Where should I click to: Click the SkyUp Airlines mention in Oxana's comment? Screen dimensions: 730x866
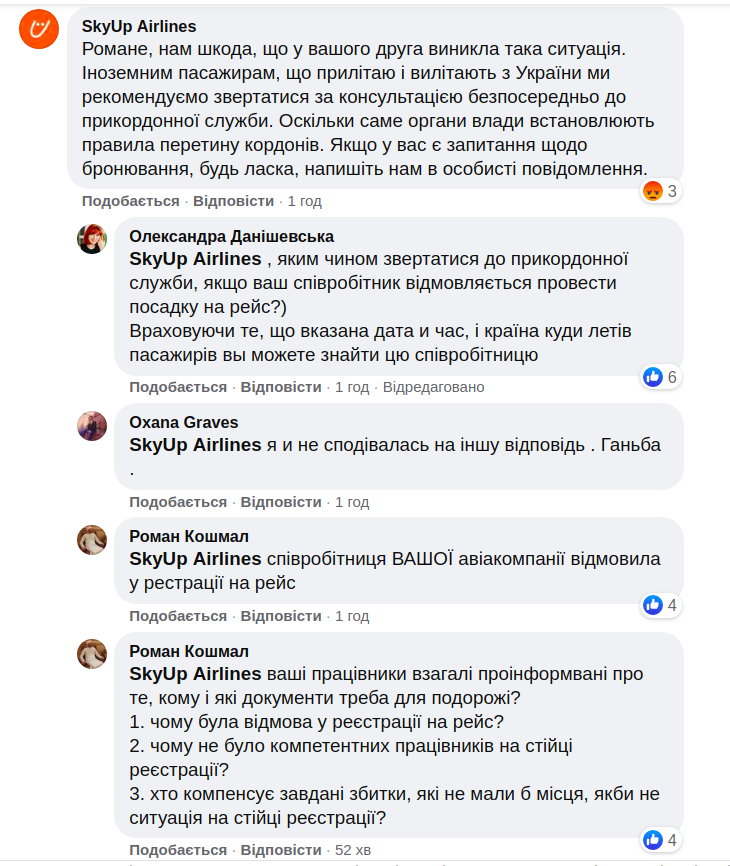195,445
